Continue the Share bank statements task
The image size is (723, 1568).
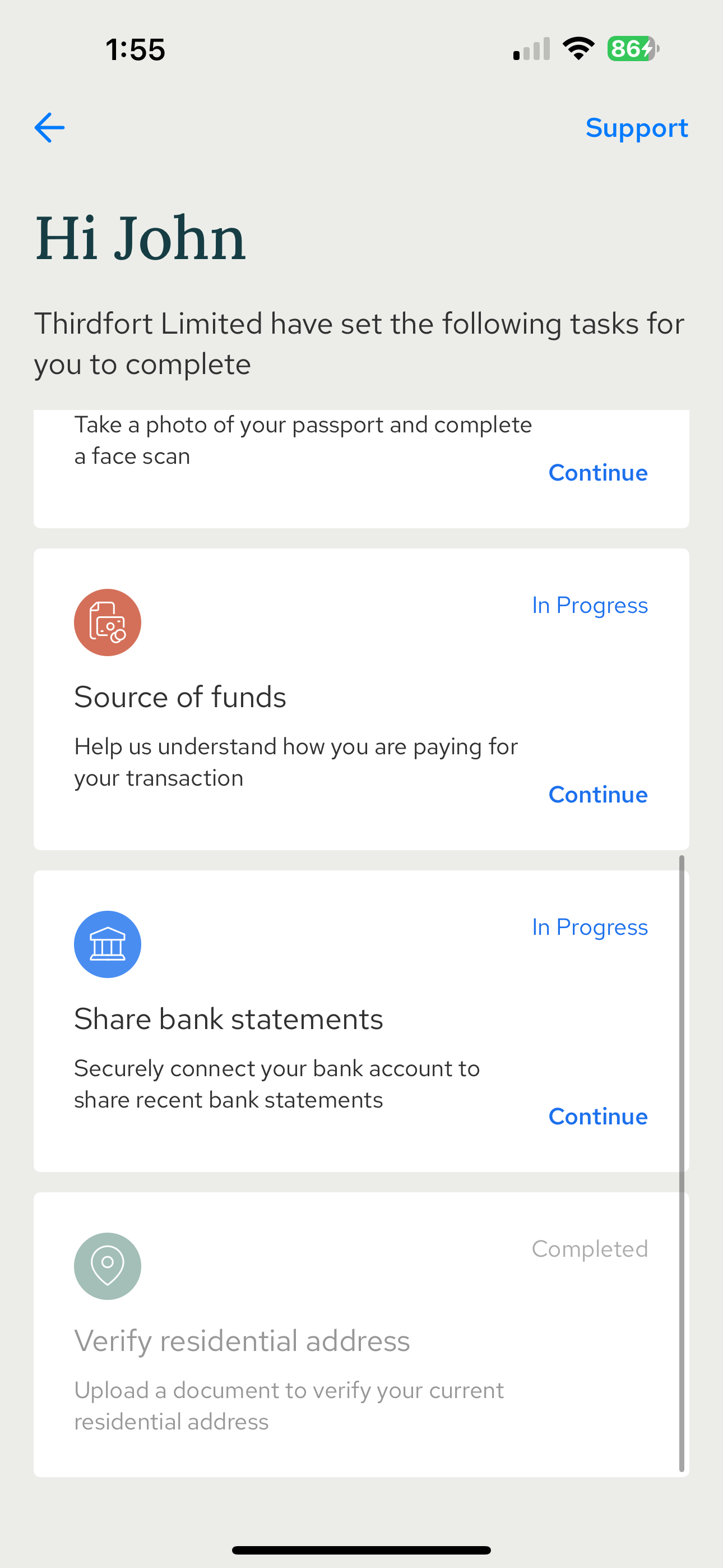597,1117
